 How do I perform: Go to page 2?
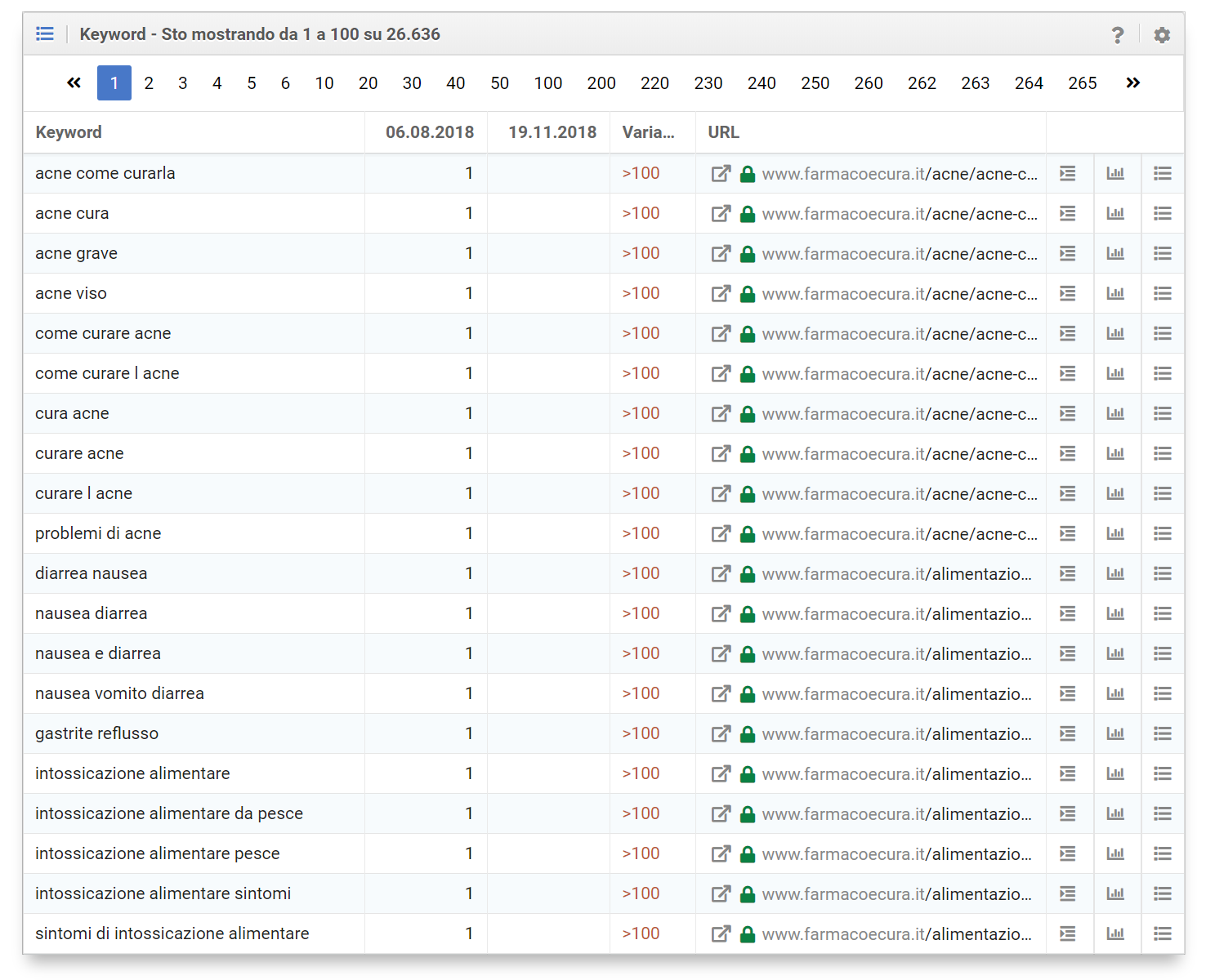pyautogui.click(x=149, y=82)
